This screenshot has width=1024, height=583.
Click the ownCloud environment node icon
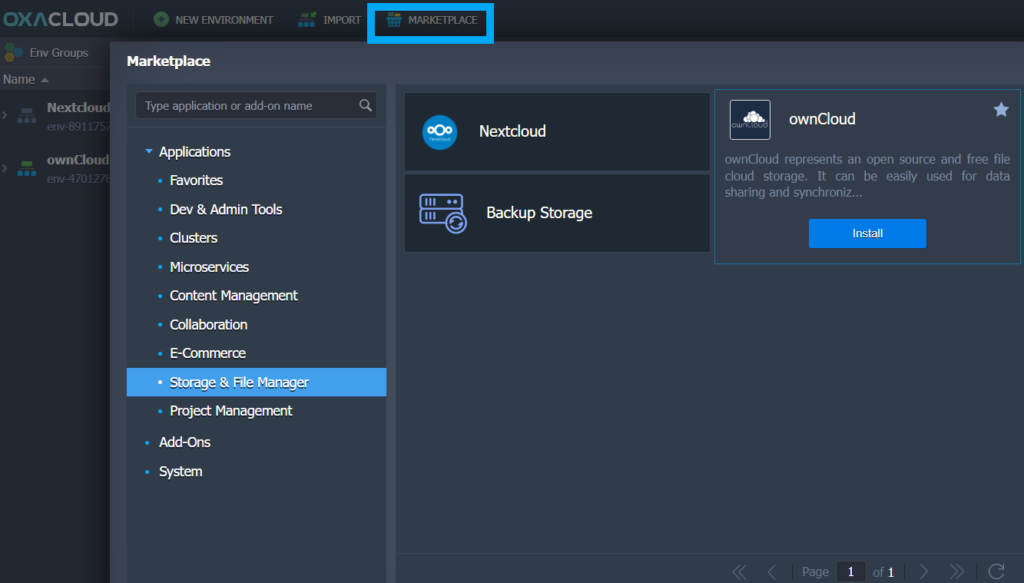(x=27, y=168)
